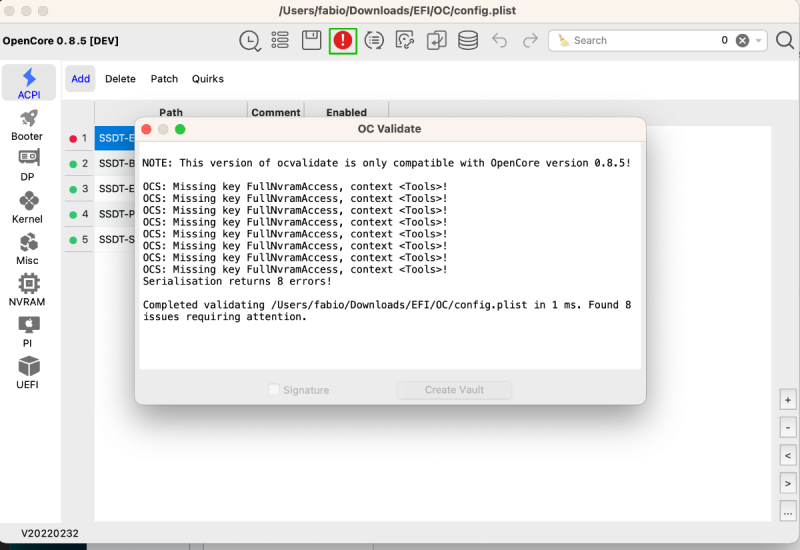The width and height of the screenshot is (800, 550).
Task: Select table row 4 SSDT-P entry
Action: pos(100,214)
